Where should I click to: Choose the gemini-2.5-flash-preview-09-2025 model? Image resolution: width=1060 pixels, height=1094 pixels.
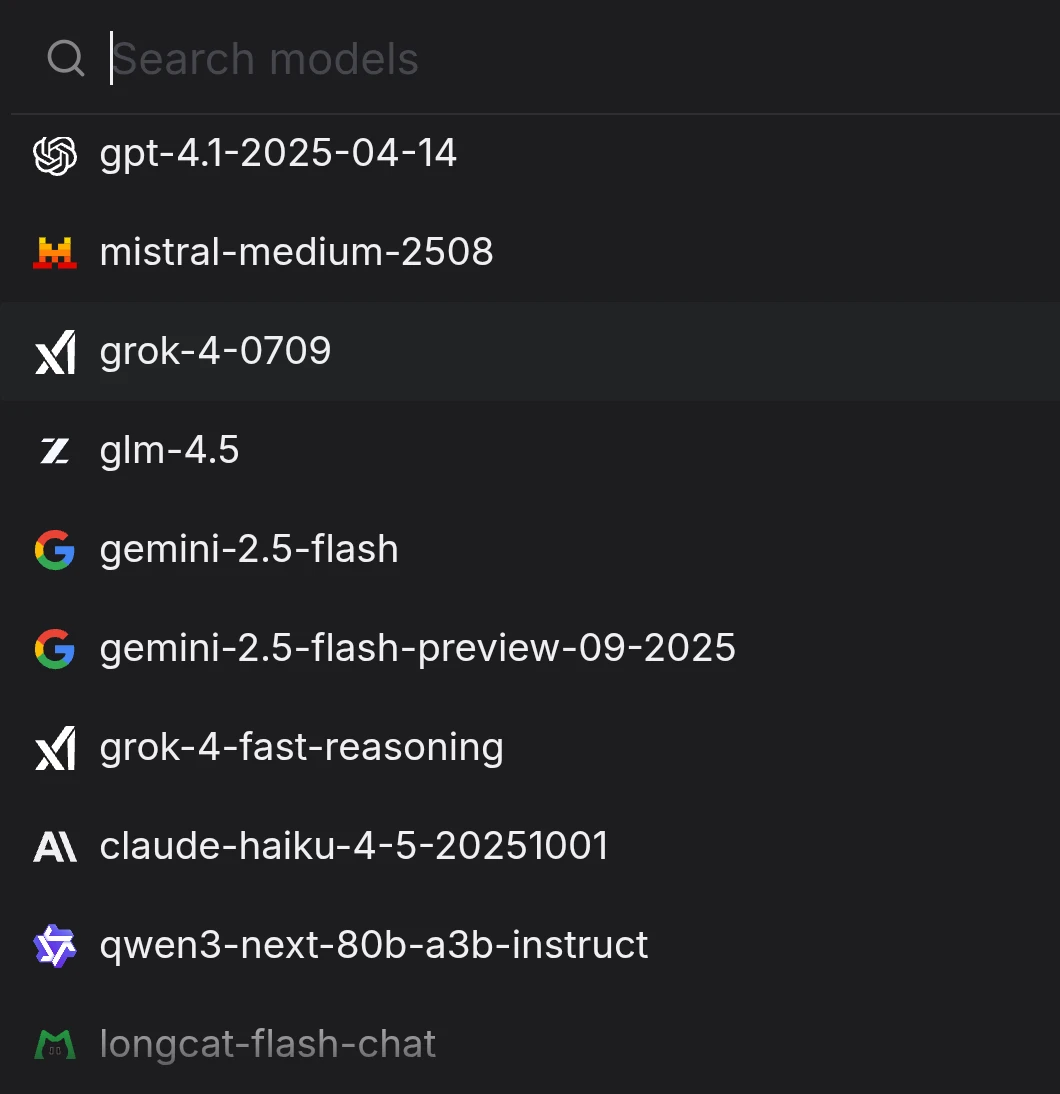418,648
